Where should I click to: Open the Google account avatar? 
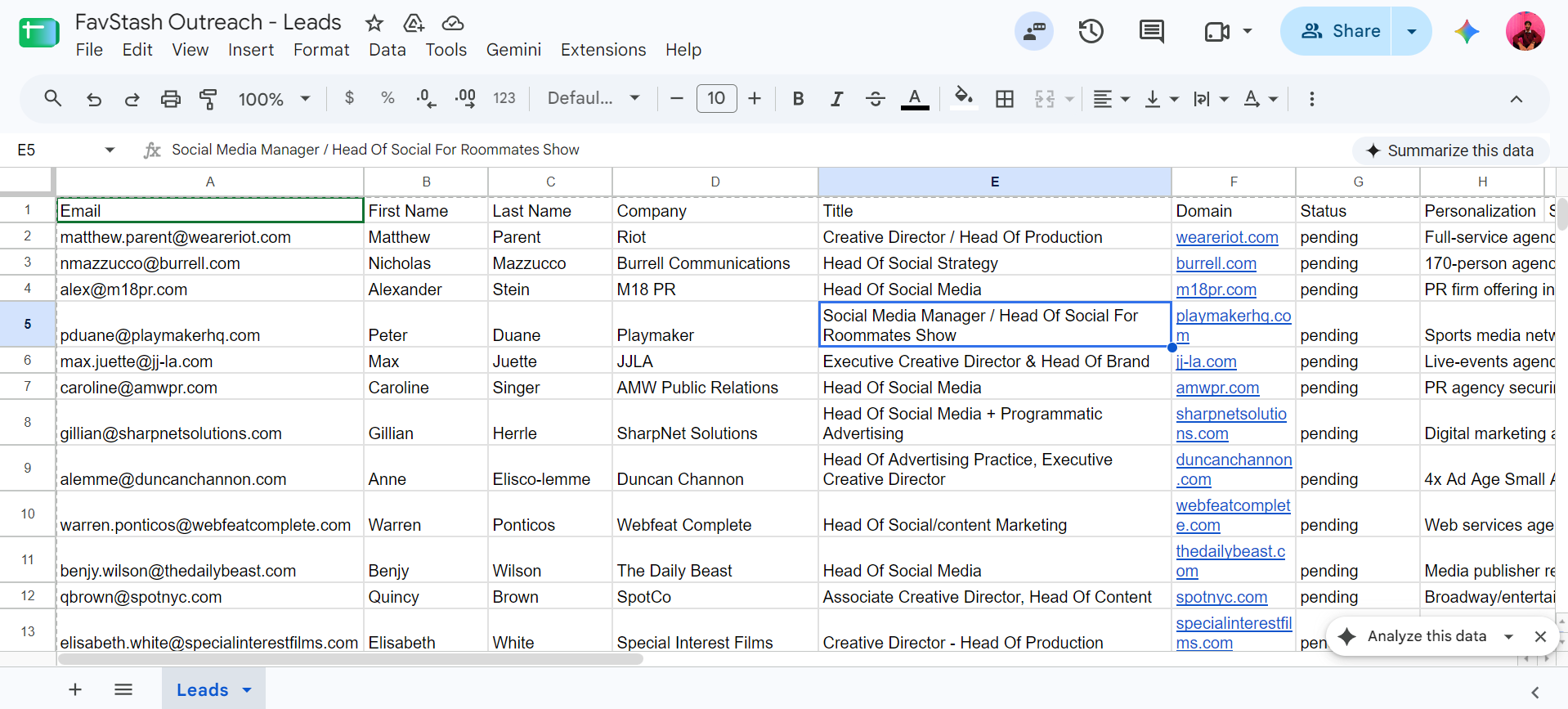pyautogui.click(x=1525, y=32)
